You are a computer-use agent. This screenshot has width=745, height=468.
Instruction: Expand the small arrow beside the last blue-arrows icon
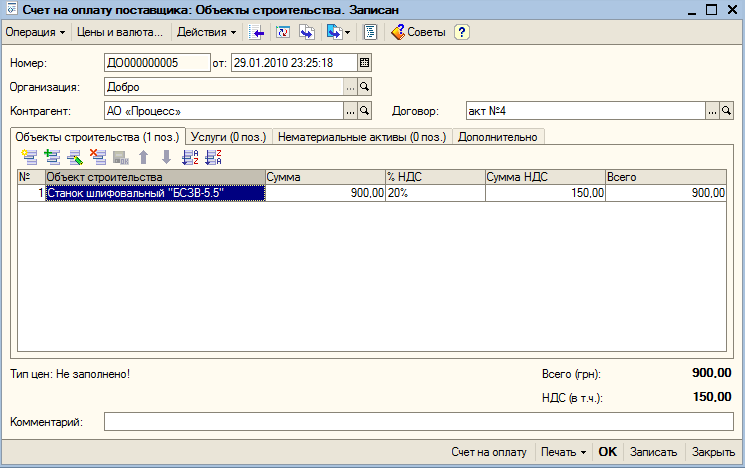pos(347,33)
